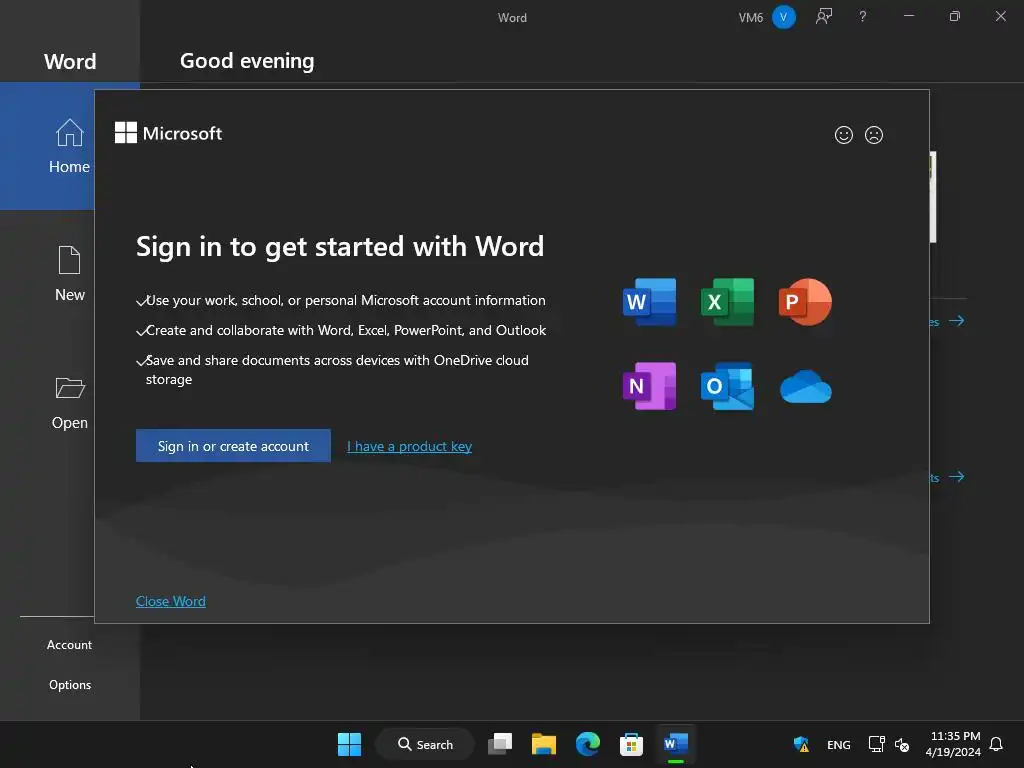Click the PowerPoint app icon in dialog

pyautogui.click(x=805, y=302)
